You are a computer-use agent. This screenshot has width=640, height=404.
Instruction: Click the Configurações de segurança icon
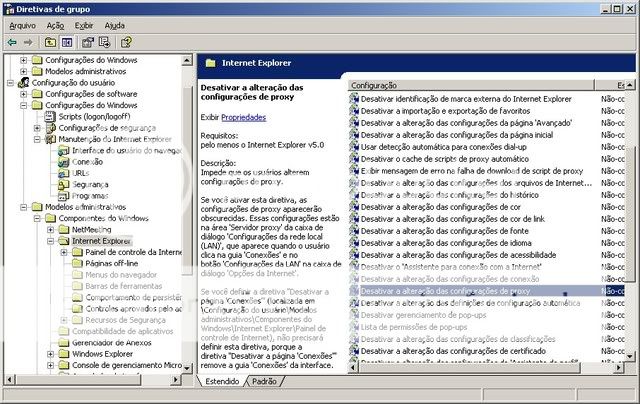coord(51,128)
